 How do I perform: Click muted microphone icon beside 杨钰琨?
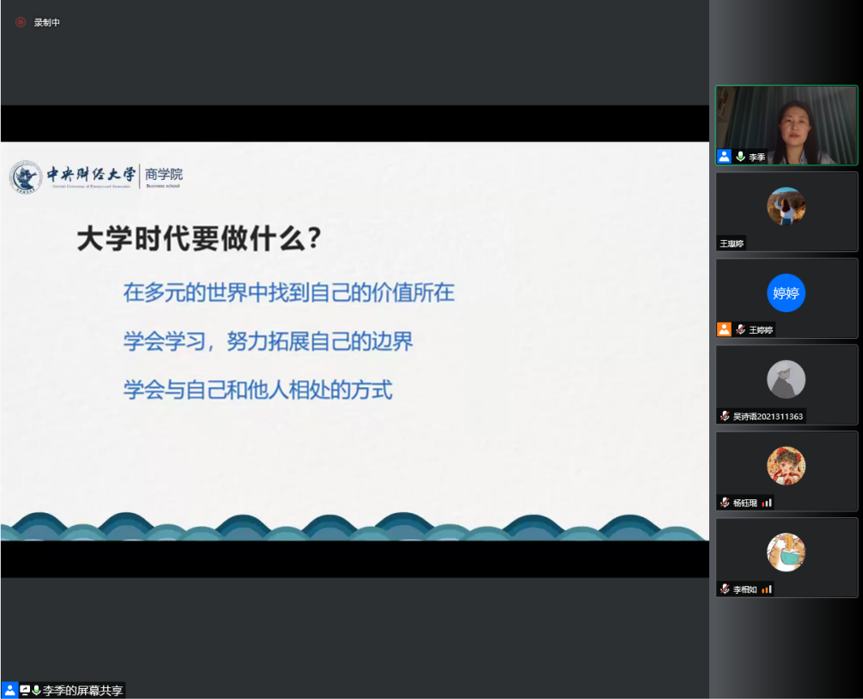pos(724,502)
